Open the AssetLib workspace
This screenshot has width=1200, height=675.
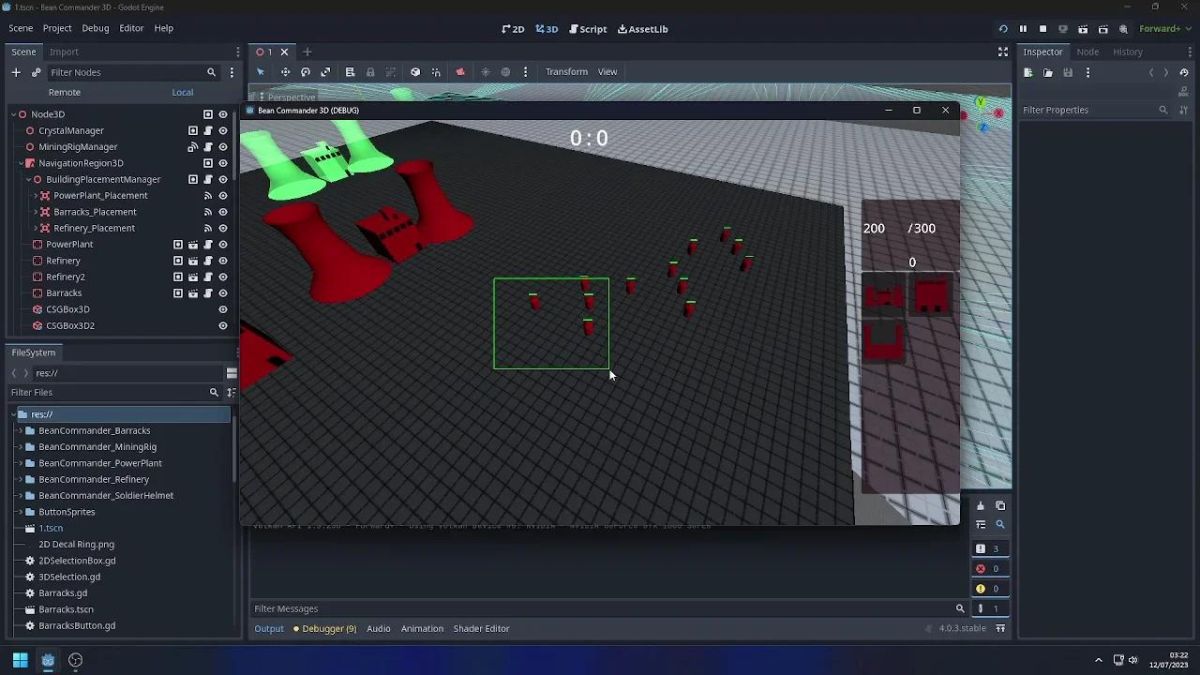(643, 29)
